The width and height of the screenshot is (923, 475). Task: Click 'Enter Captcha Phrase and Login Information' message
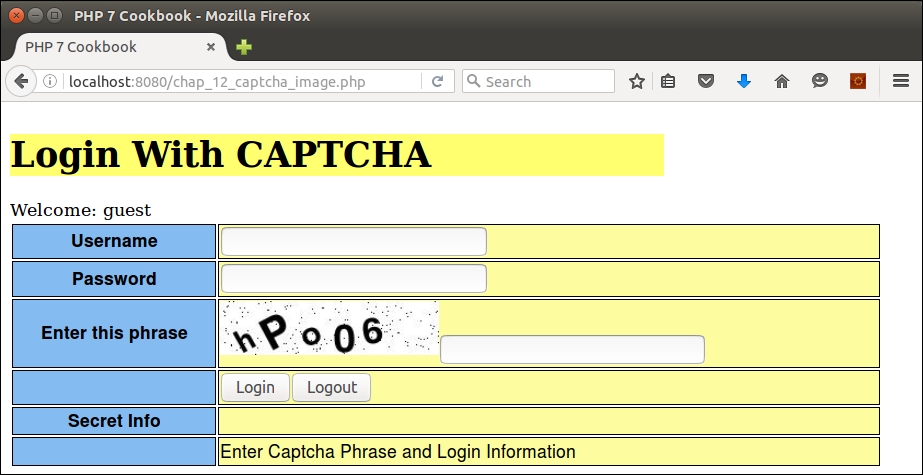398,452
